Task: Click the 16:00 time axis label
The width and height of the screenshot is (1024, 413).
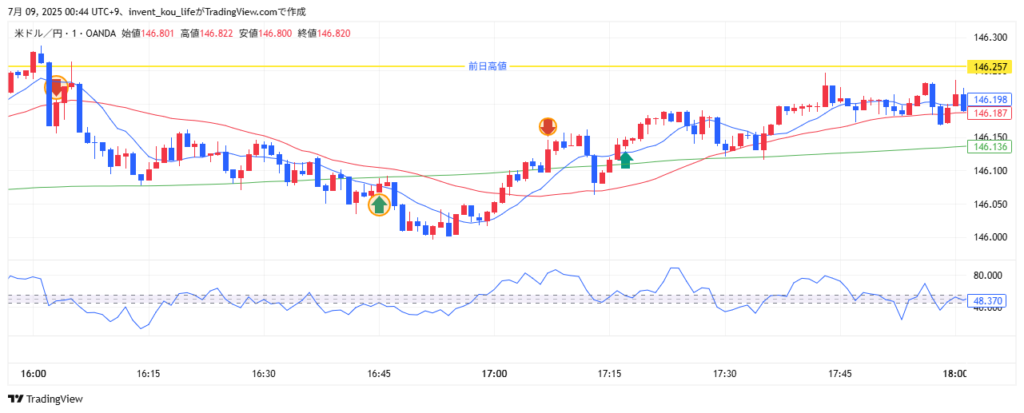Action: pos(33,374)
